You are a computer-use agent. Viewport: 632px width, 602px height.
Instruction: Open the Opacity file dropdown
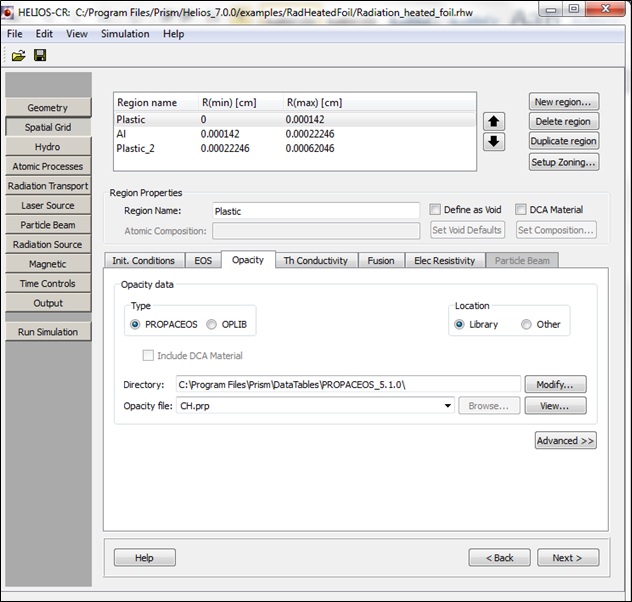446,405
